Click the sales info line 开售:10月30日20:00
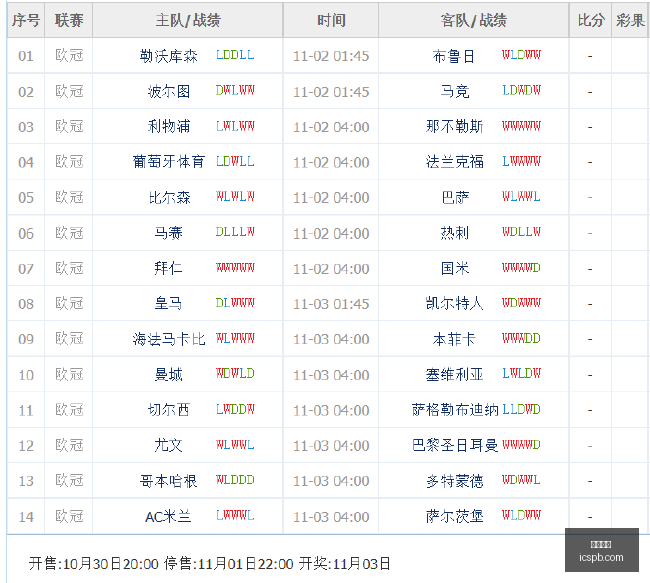Viewport: 650px width, 583px height. 94,564
